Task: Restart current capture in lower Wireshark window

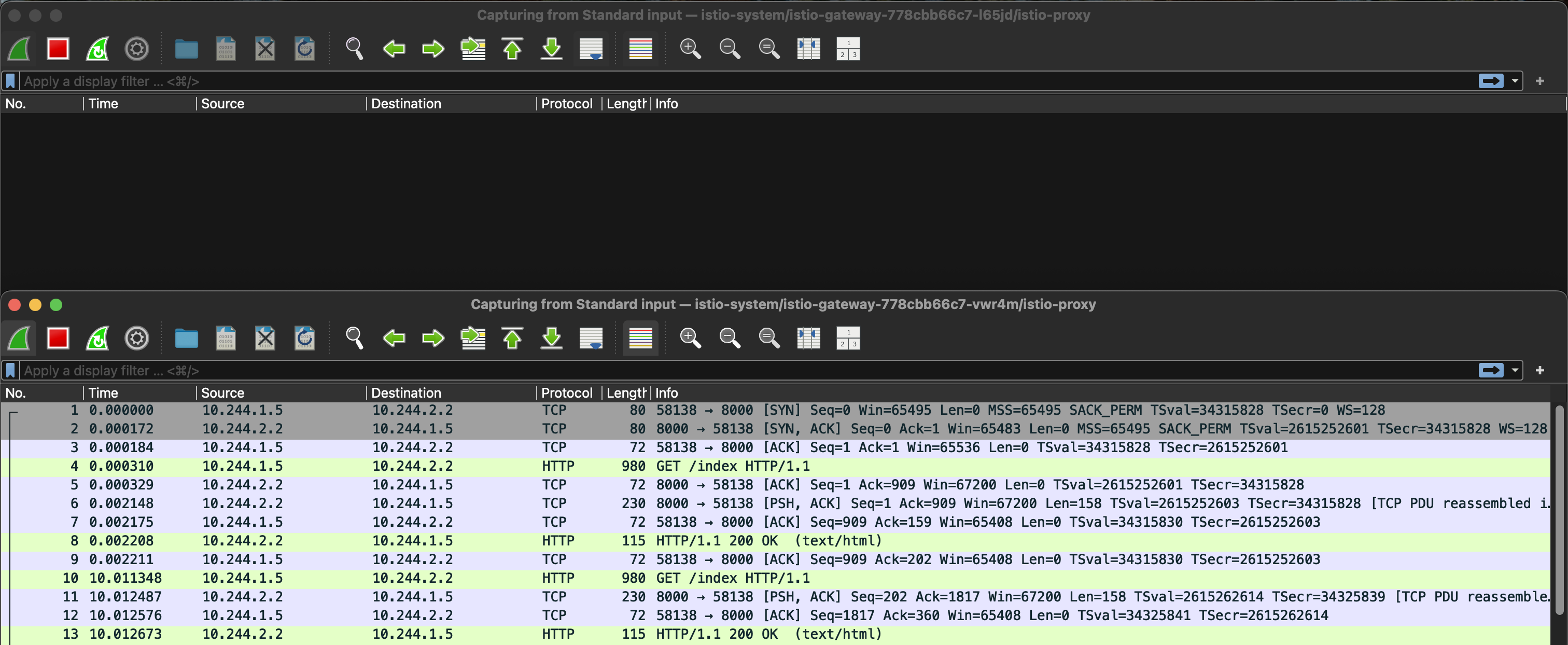Action: (97, 339)
